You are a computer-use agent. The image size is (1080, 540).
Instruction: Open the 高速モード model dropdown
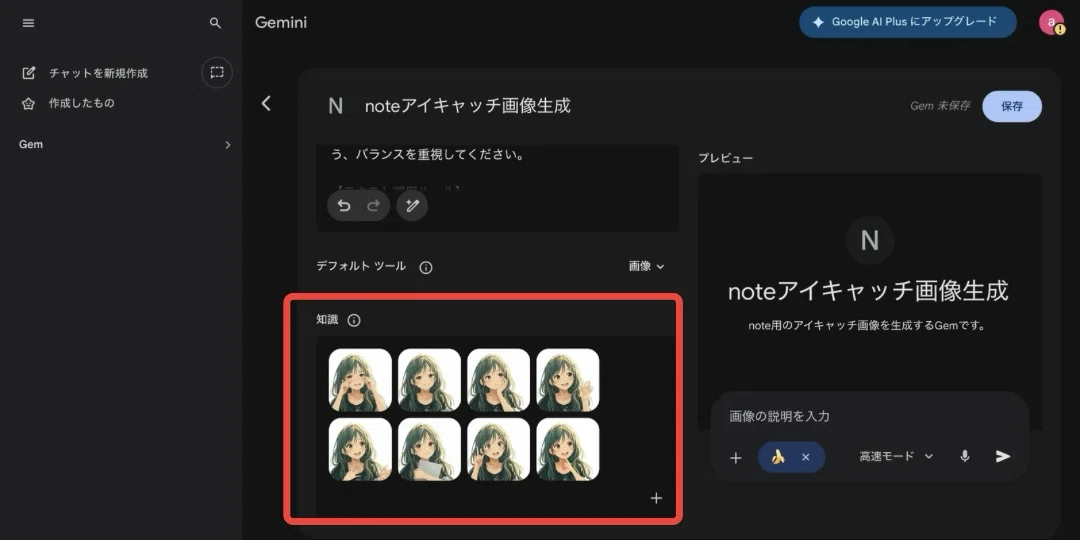[x=896, y=456]
